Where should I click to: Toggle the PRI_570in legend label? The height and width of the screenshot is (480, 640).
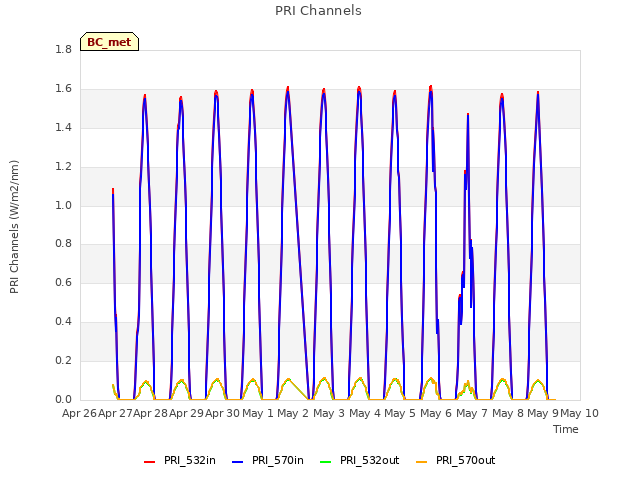(278, 460)
